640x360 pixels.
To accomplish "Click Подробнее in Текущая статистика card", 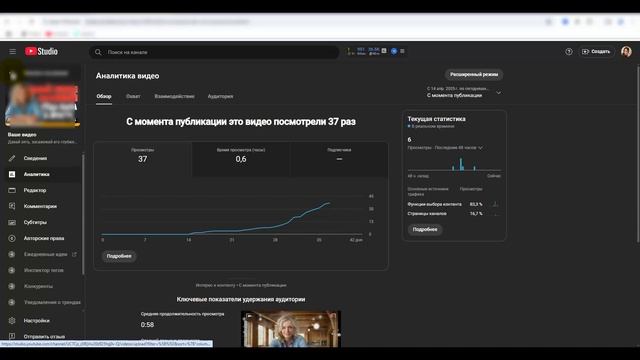I will pyautogui.click(x=425, y=229).
